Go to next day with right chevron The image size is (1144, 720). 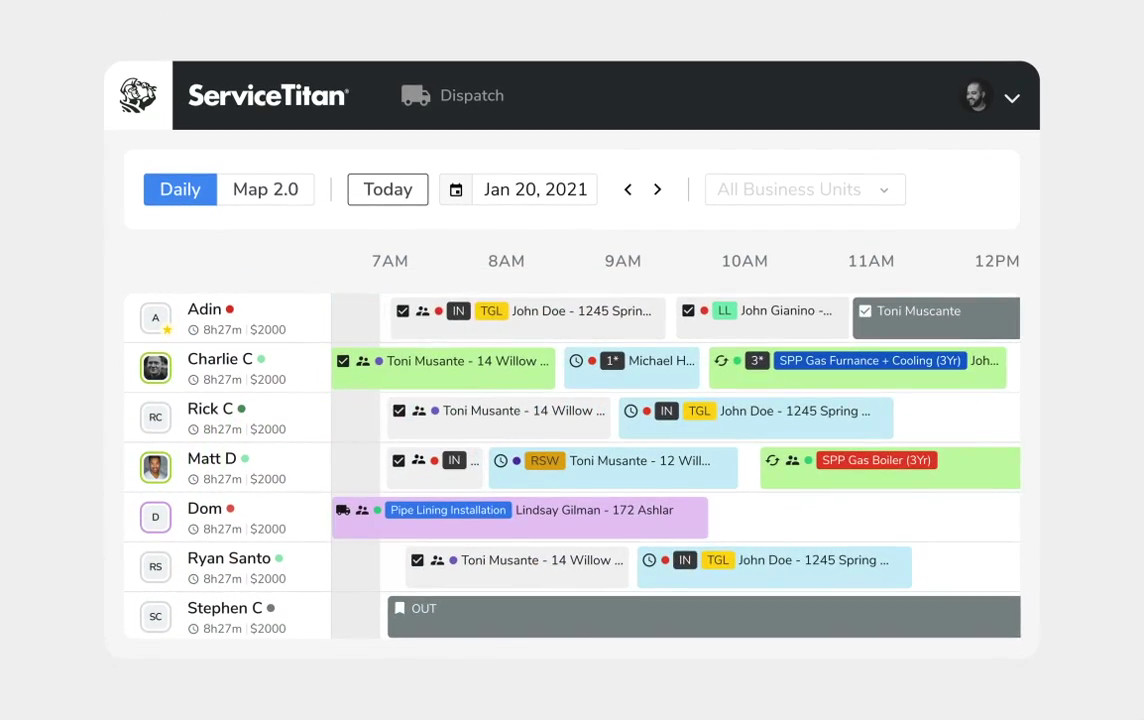click(x=657, y=190)
